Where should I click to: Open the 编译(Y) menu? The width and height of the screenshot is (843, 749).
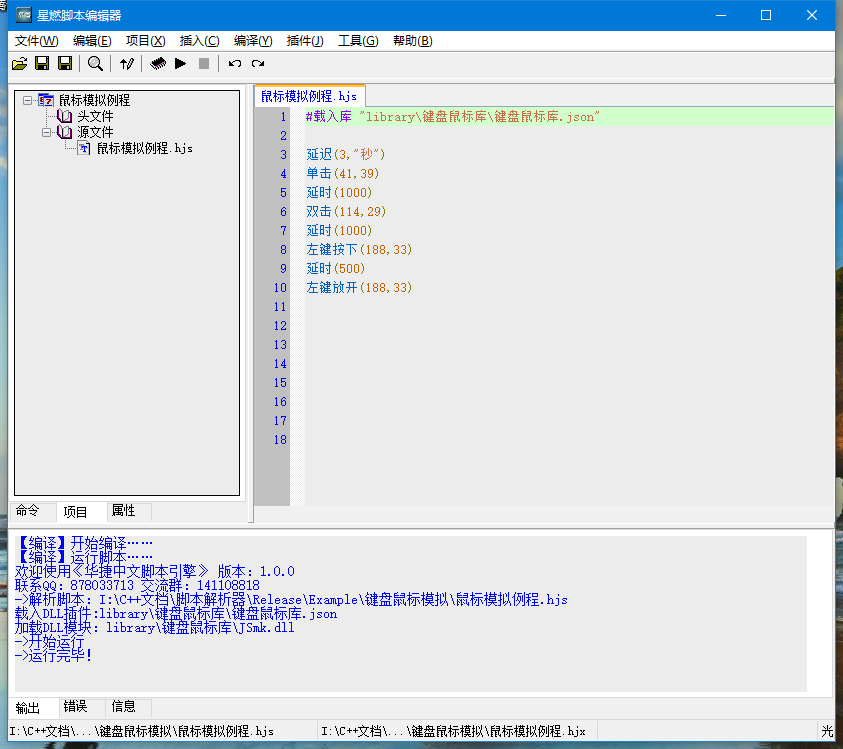click(253, 41)
